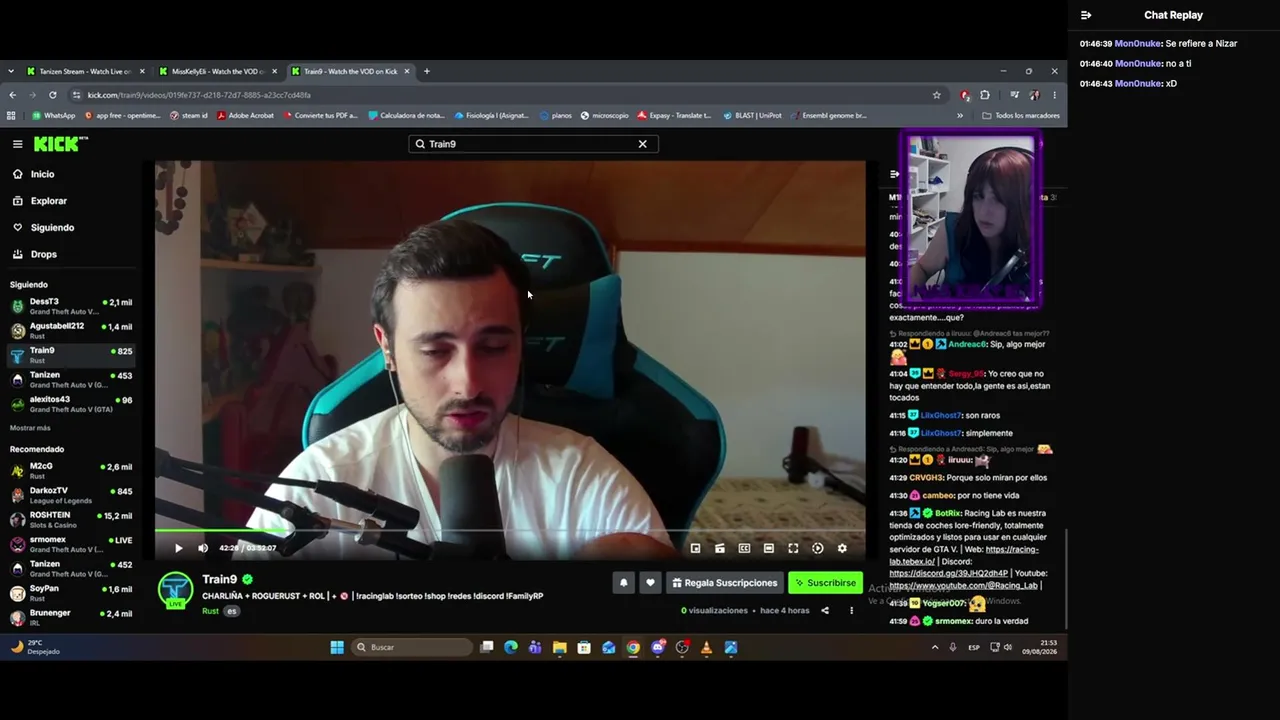The image size is (1280, 720).
Task: Open browser extensions puzzle icon
Action: 985,95
